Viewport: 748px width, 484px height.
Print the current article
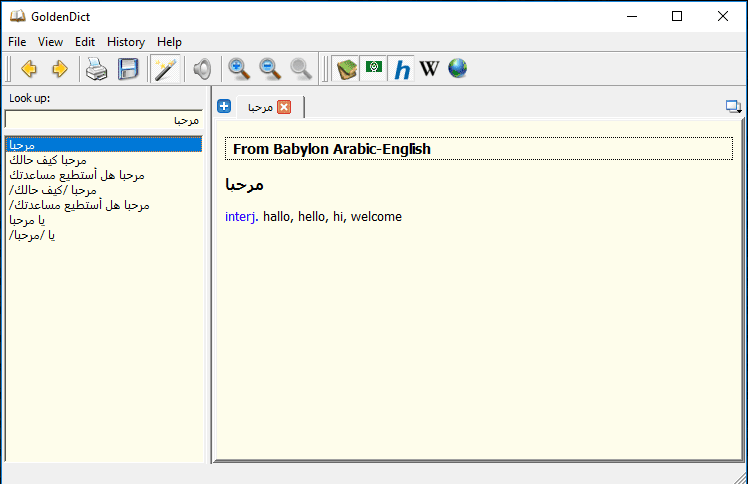point(96,69)
